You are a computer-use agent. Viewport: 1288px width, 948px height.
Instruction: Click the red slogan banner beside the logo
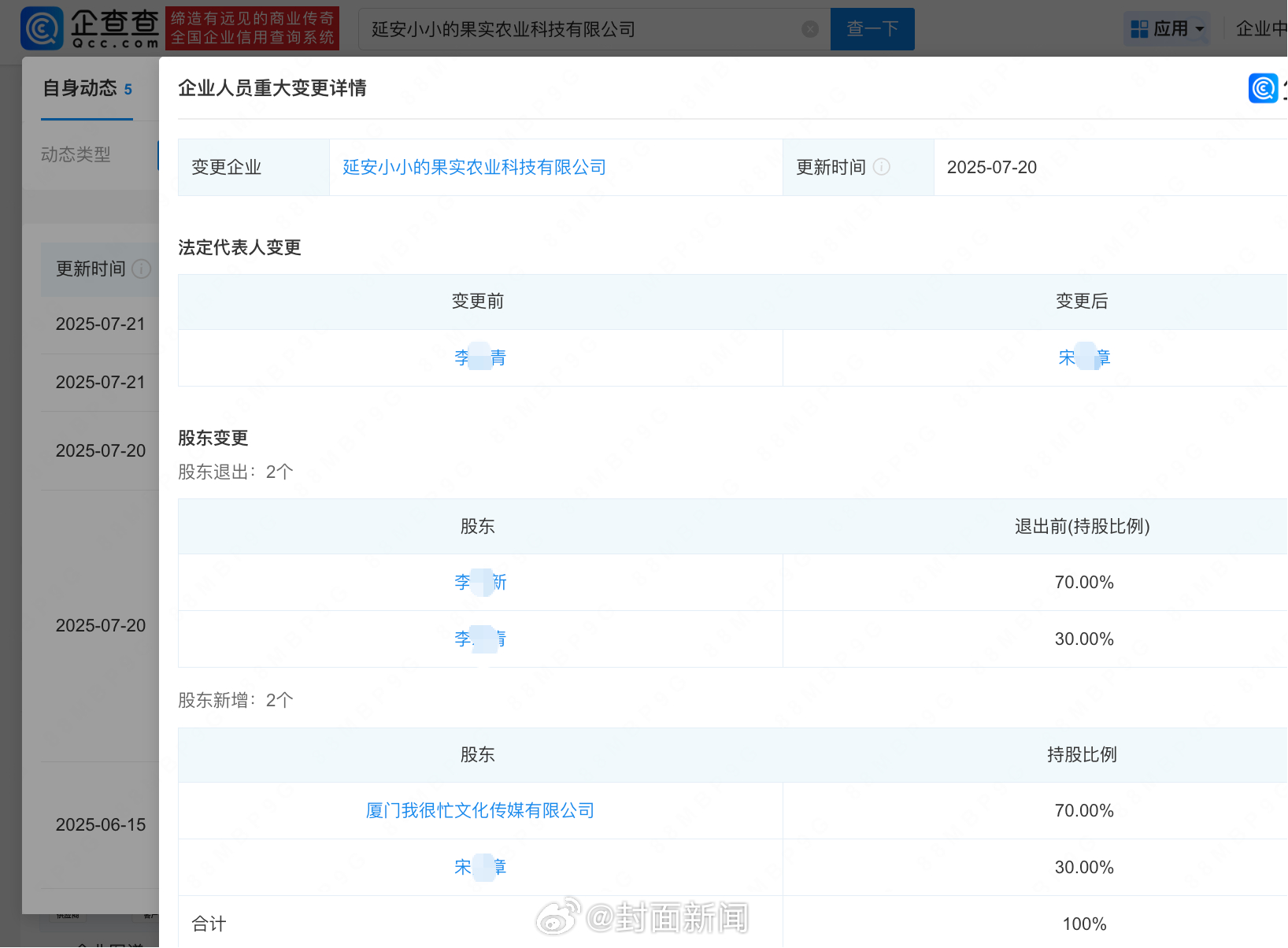pos(253,28)
